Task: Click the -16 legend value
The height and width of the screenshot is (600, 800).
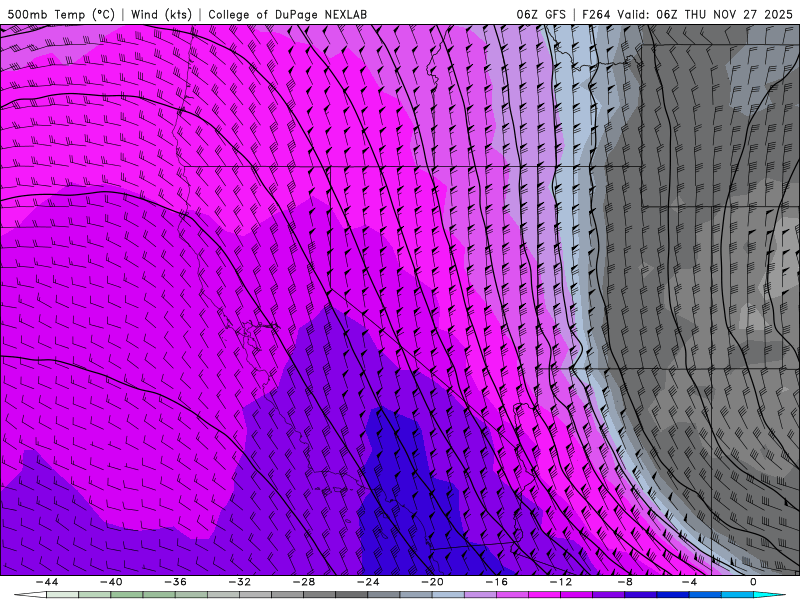Action: (496, 582)
